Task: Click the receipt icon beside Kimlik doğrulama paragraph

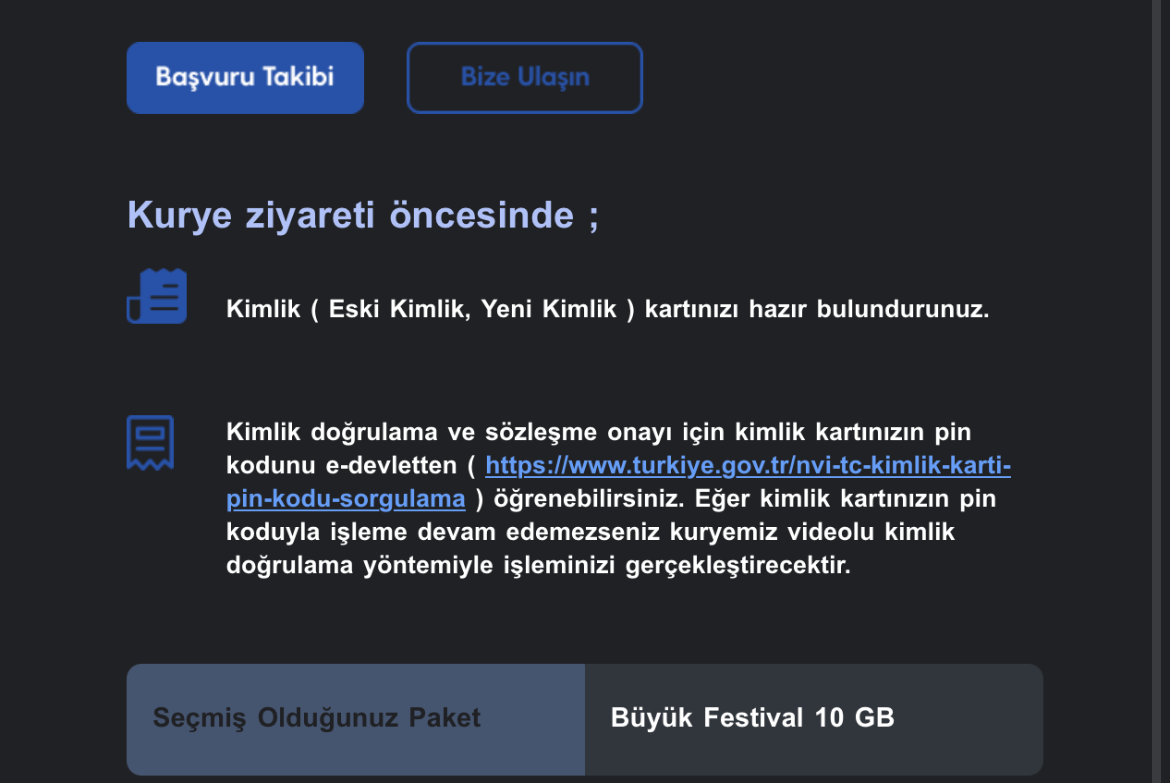Action: tap(150, 442)
